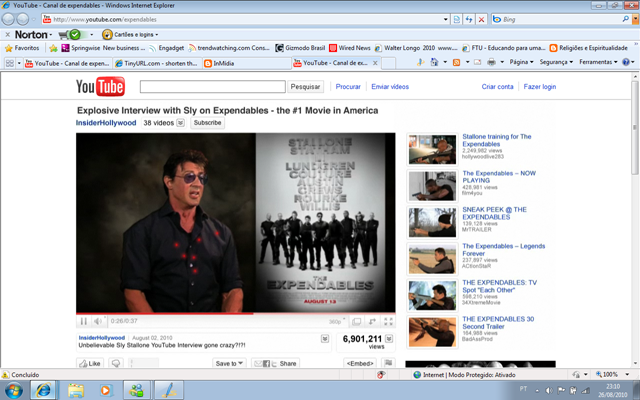Flag the video with flag icon

coord(388,363)
